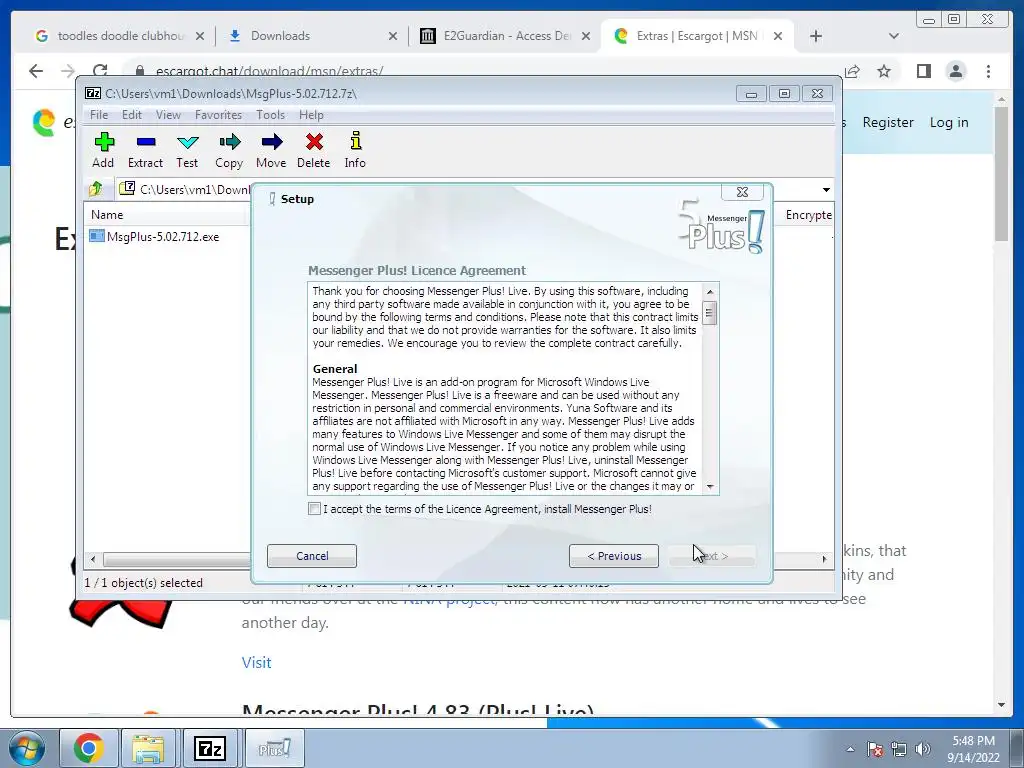Open the View menu in 7-Zip
The width and height of the screenshot is (1024, 768).
(168, 115)
